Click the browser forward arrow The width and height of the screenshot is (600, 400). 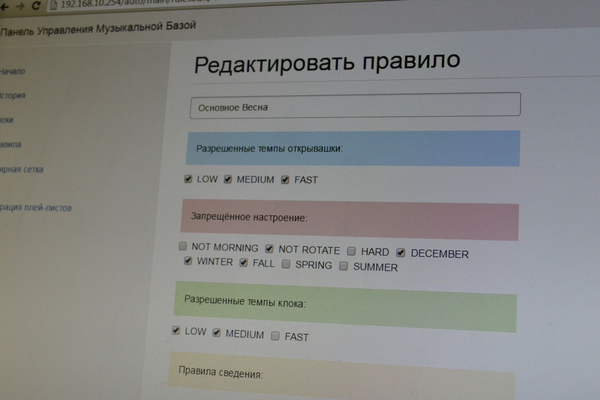pyautogui.click(x=19, y=6)
